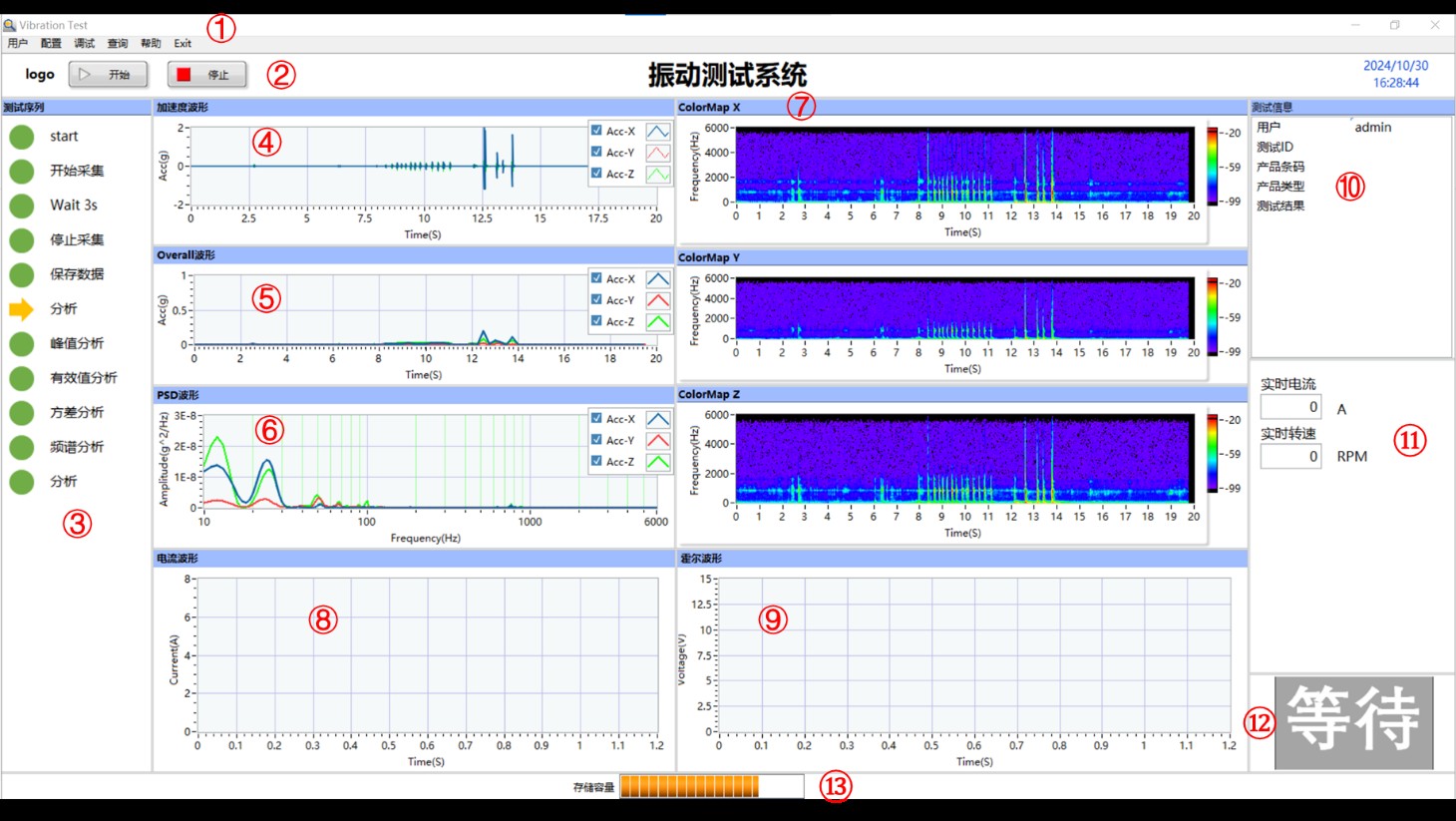1456x821 pixels.
Task: Open the 帮助 menu
Action: (151, 43)
